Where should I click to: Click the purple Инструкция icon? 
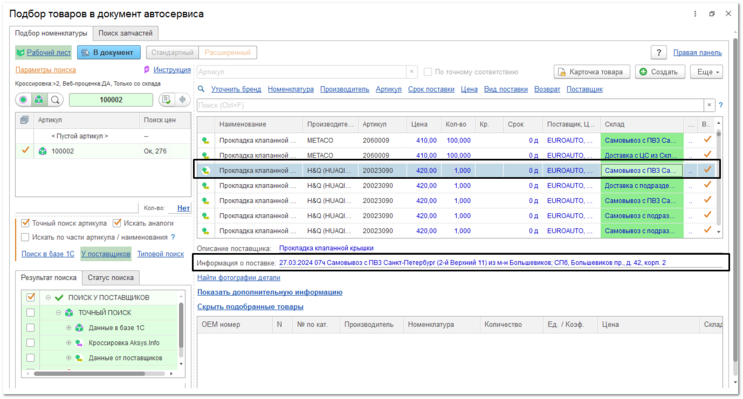point(146,70)
